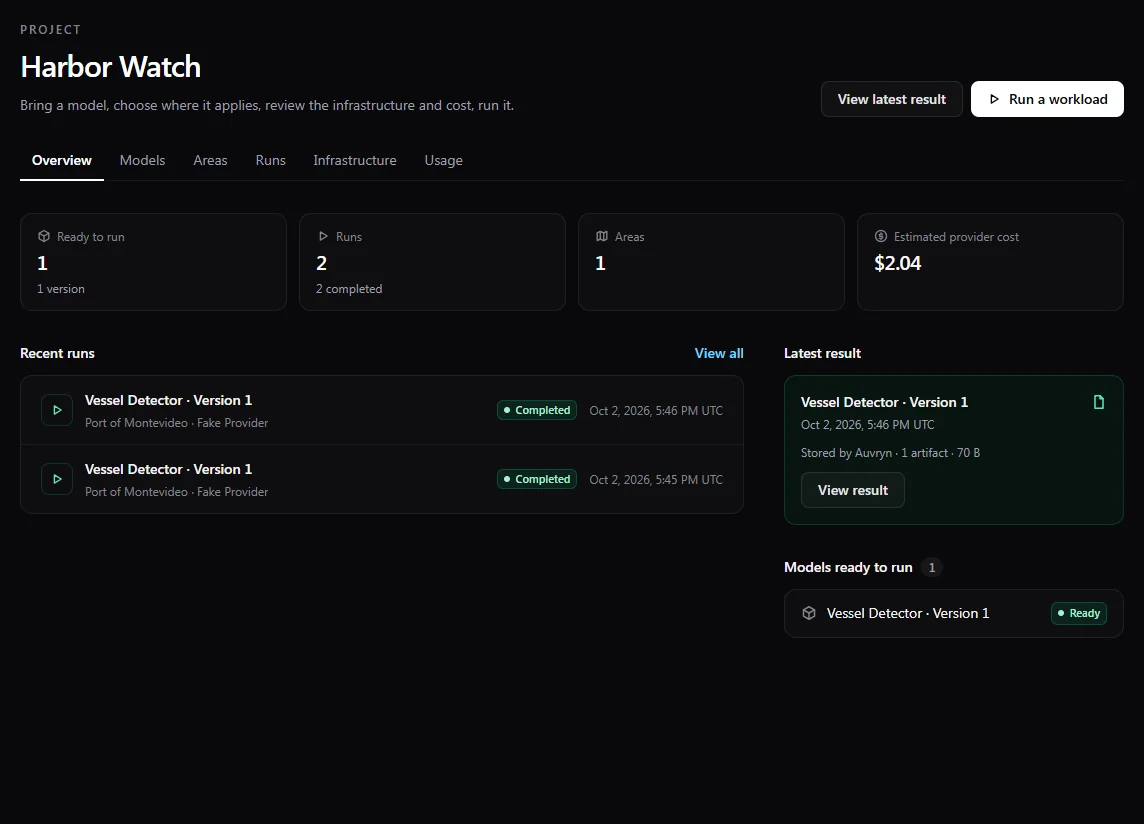Click the Port of Montevideo subtitle of the 5:45 PM run

(177, 492)
